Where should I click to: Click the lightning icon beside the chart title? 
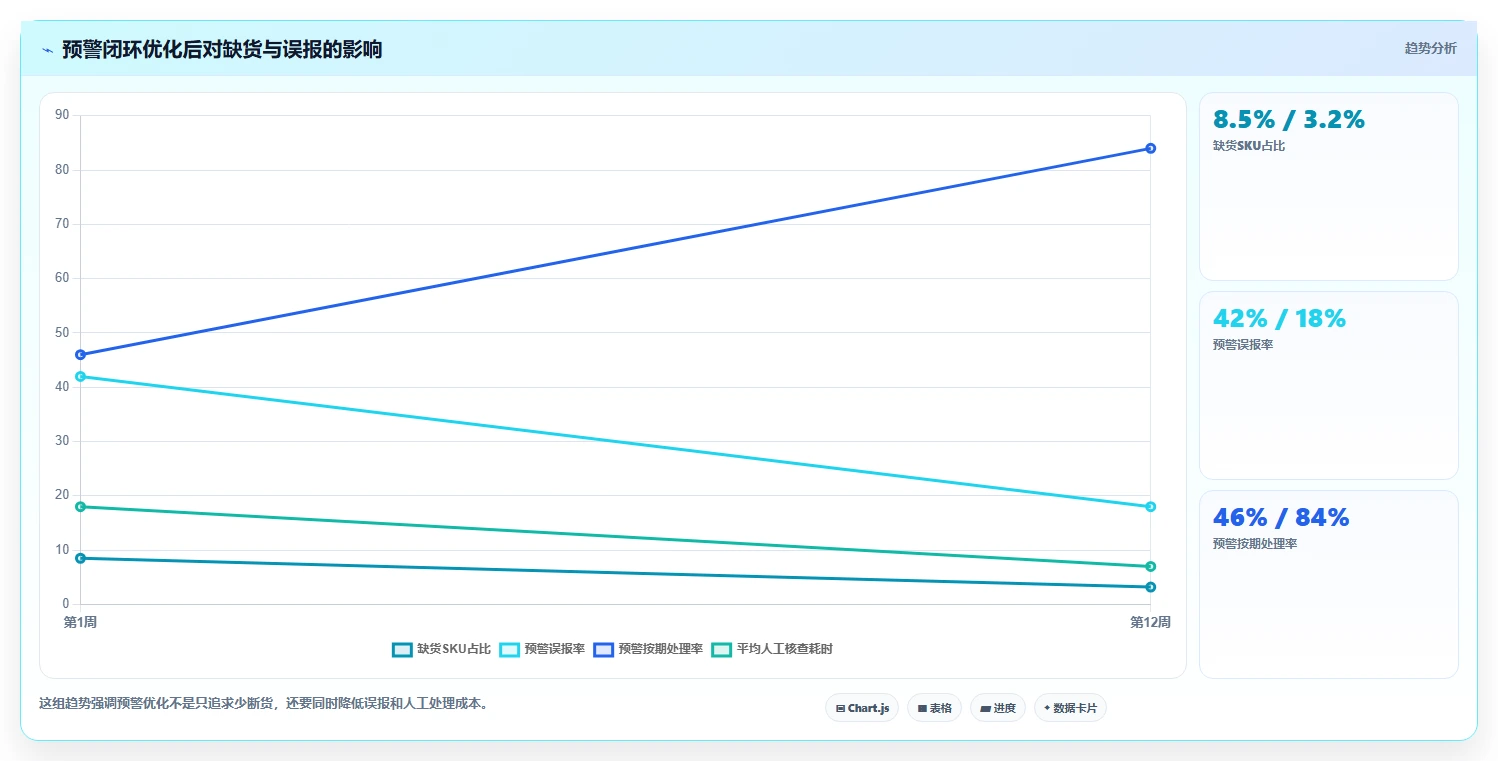tap(47, 50)
